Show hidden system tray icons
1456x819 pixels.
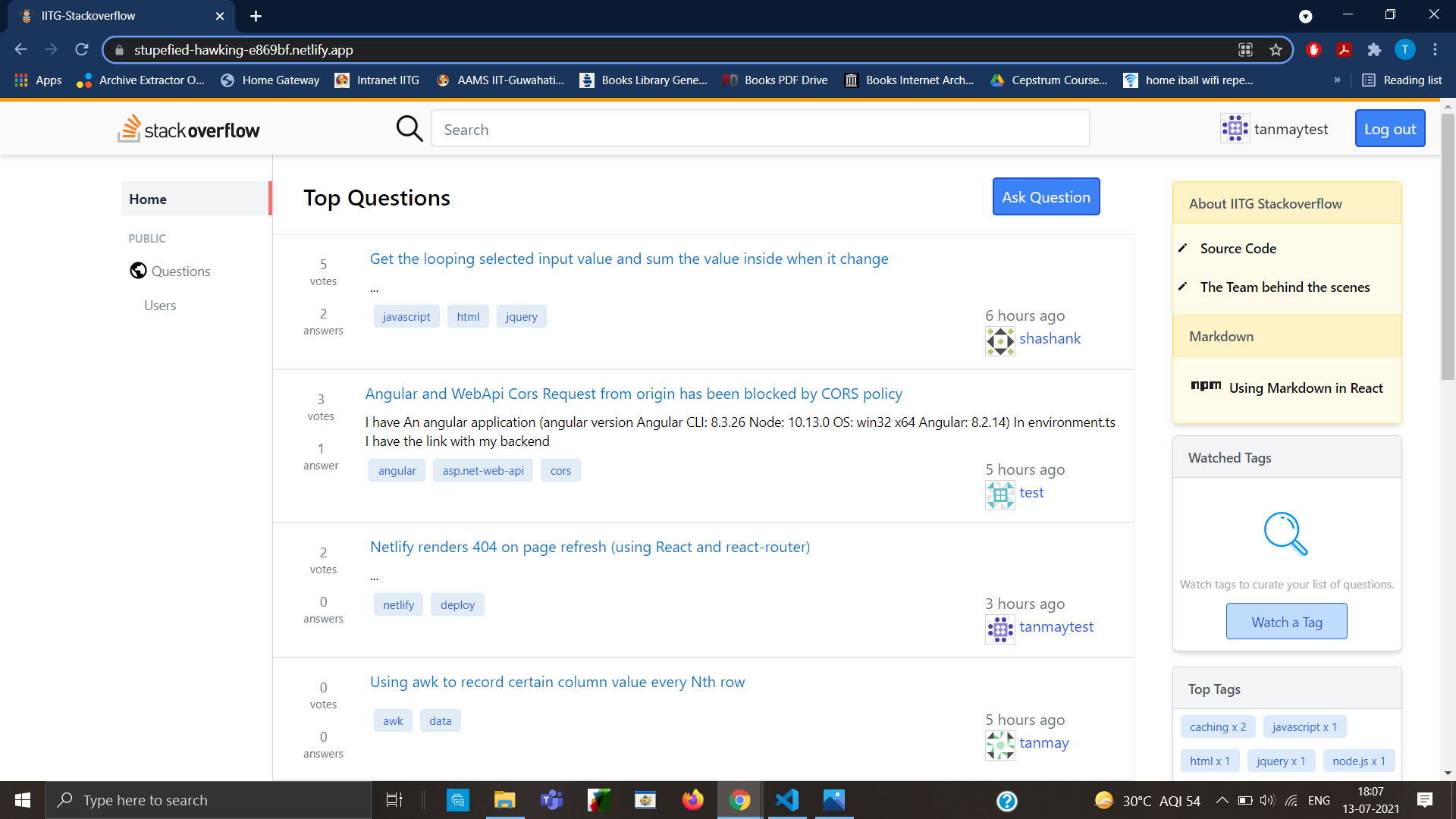(1222, 800)
